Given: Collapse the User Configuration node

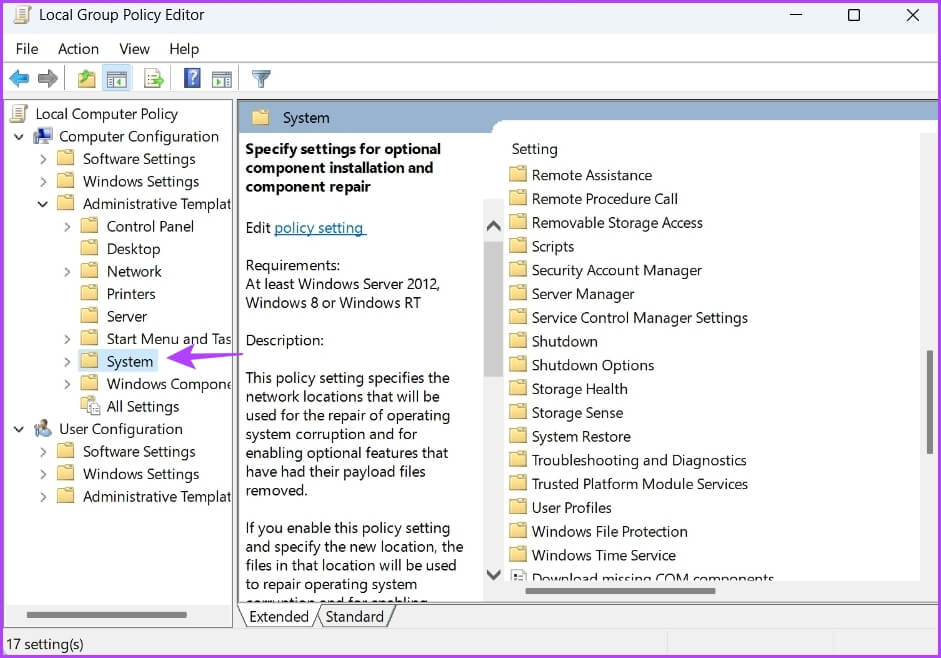Looking at the screenshot, I should point(19,429).
